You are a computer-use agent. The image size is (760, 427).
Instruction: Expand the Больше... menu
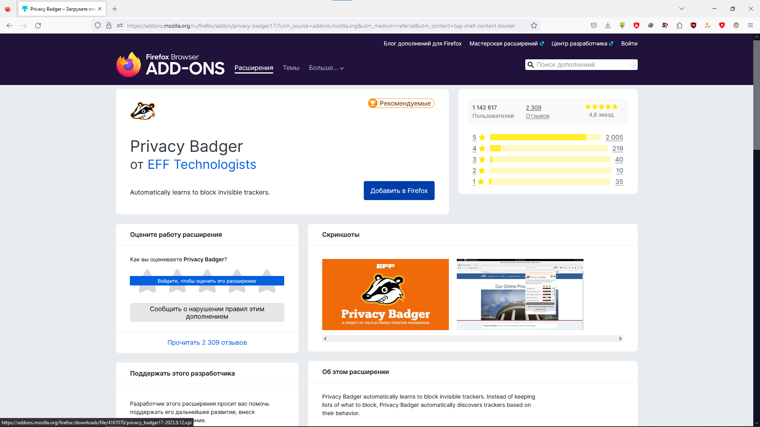(x=326, y=68)
